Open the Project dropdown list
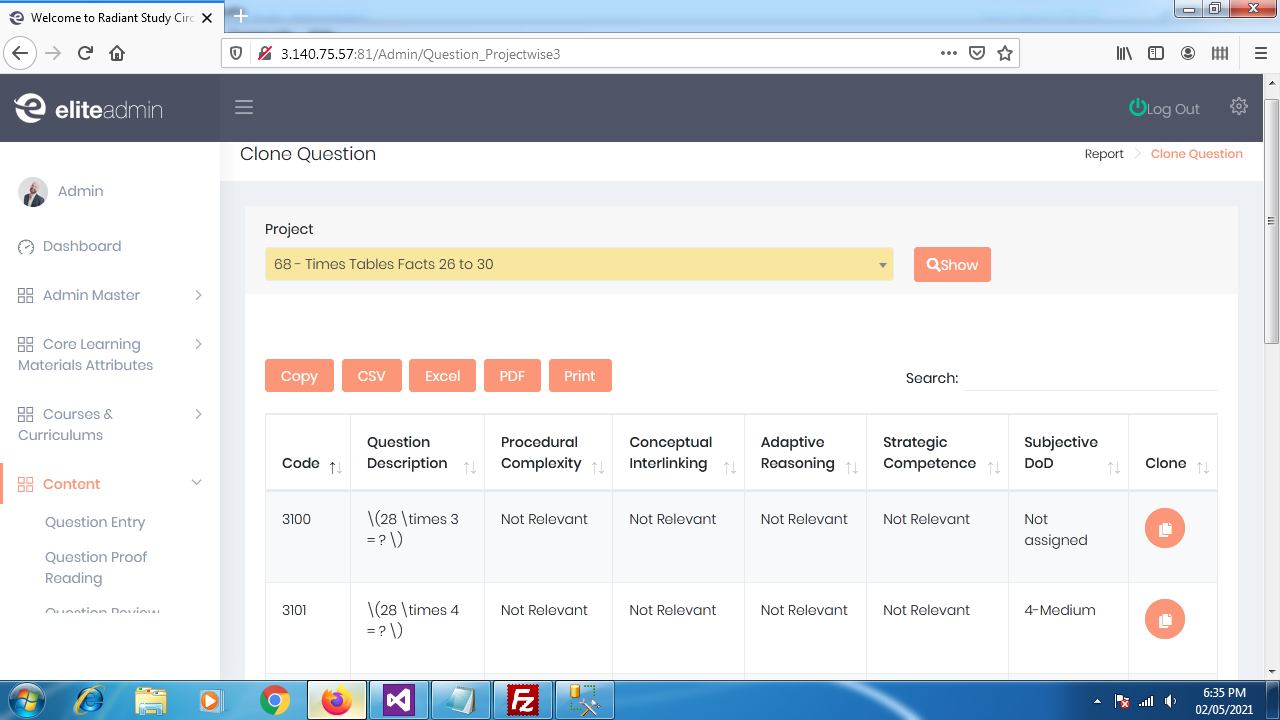The image size is (1280, 720). pos(578,265)
